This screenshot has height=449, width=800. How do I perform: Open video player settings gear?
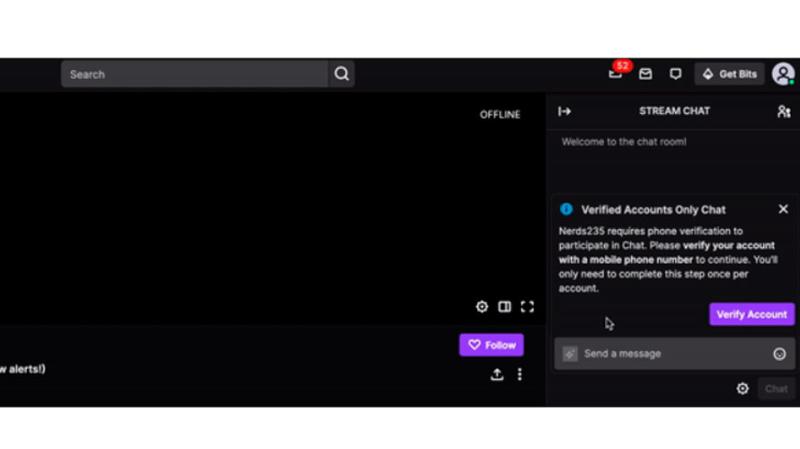click(x=482, y=307)
